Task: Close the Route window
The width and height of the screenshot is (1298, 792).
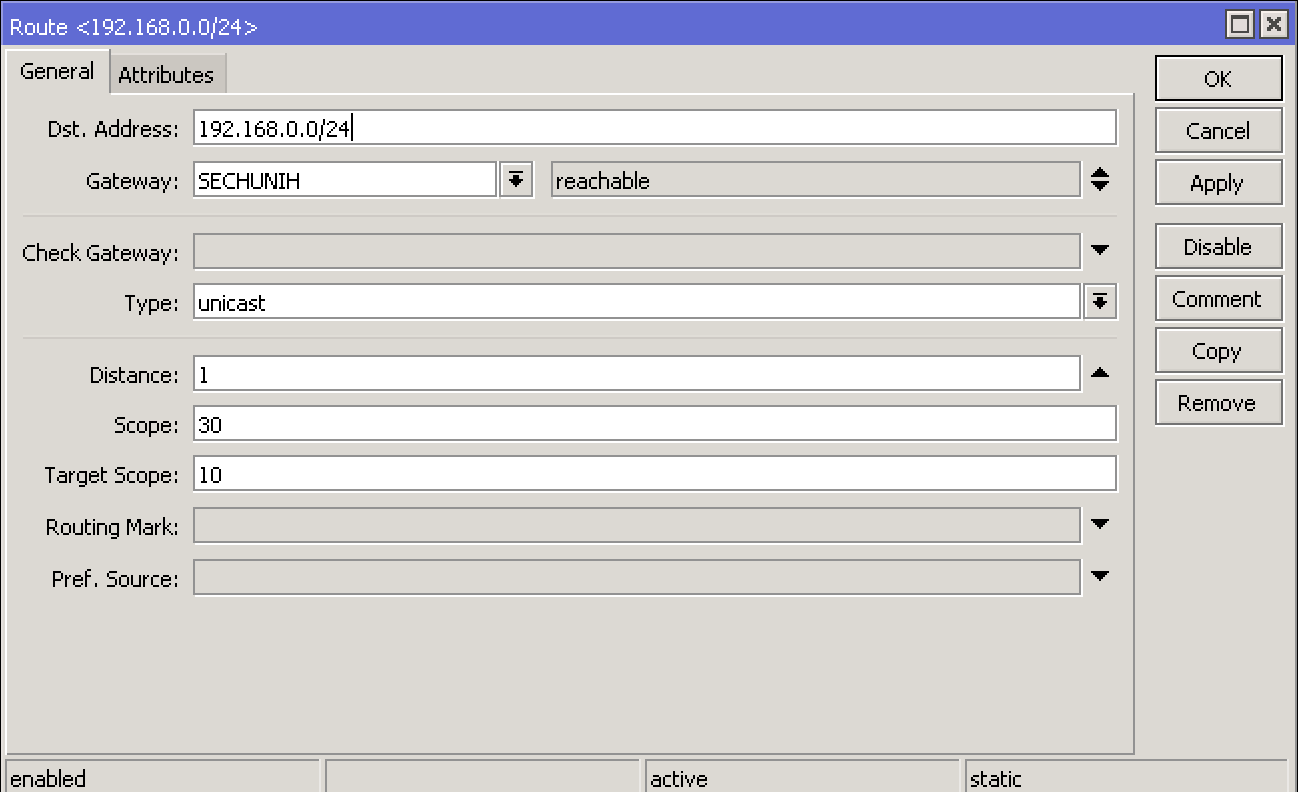Action: tap(1272, 25)
